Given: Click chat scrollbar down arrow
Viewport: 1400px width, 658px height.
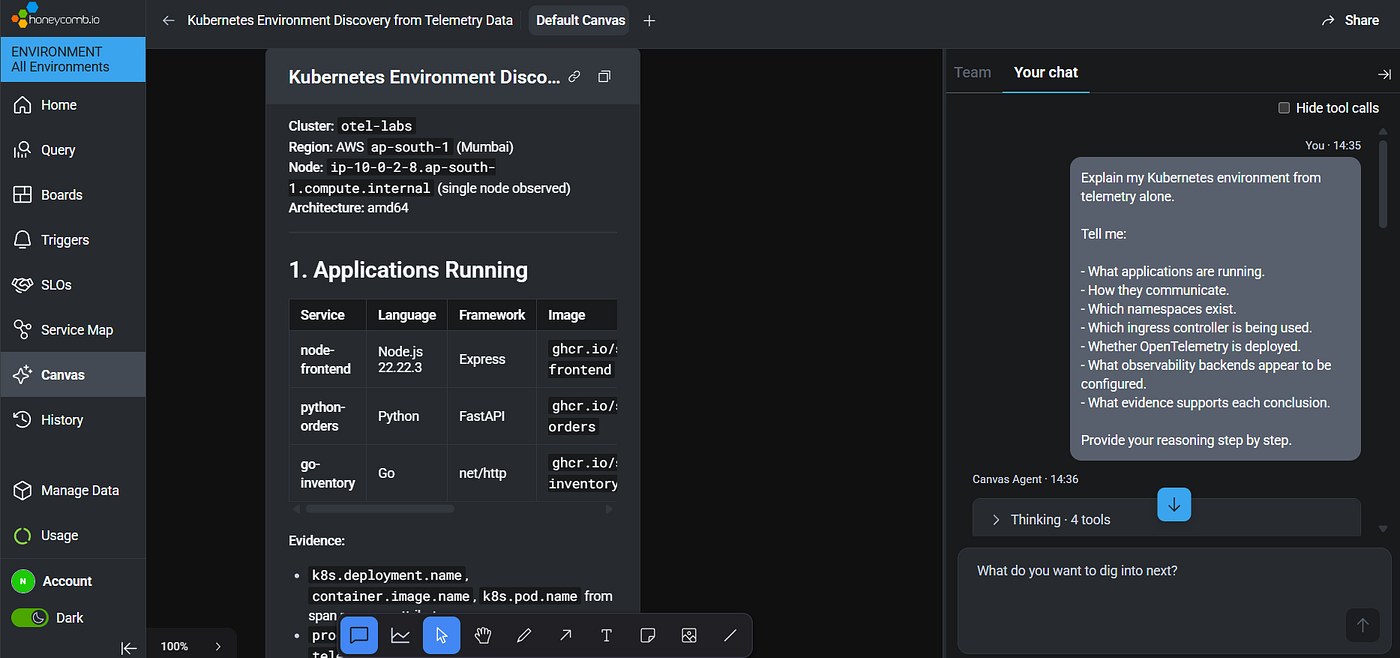Looking at the screenshot, I should 1383,529.
